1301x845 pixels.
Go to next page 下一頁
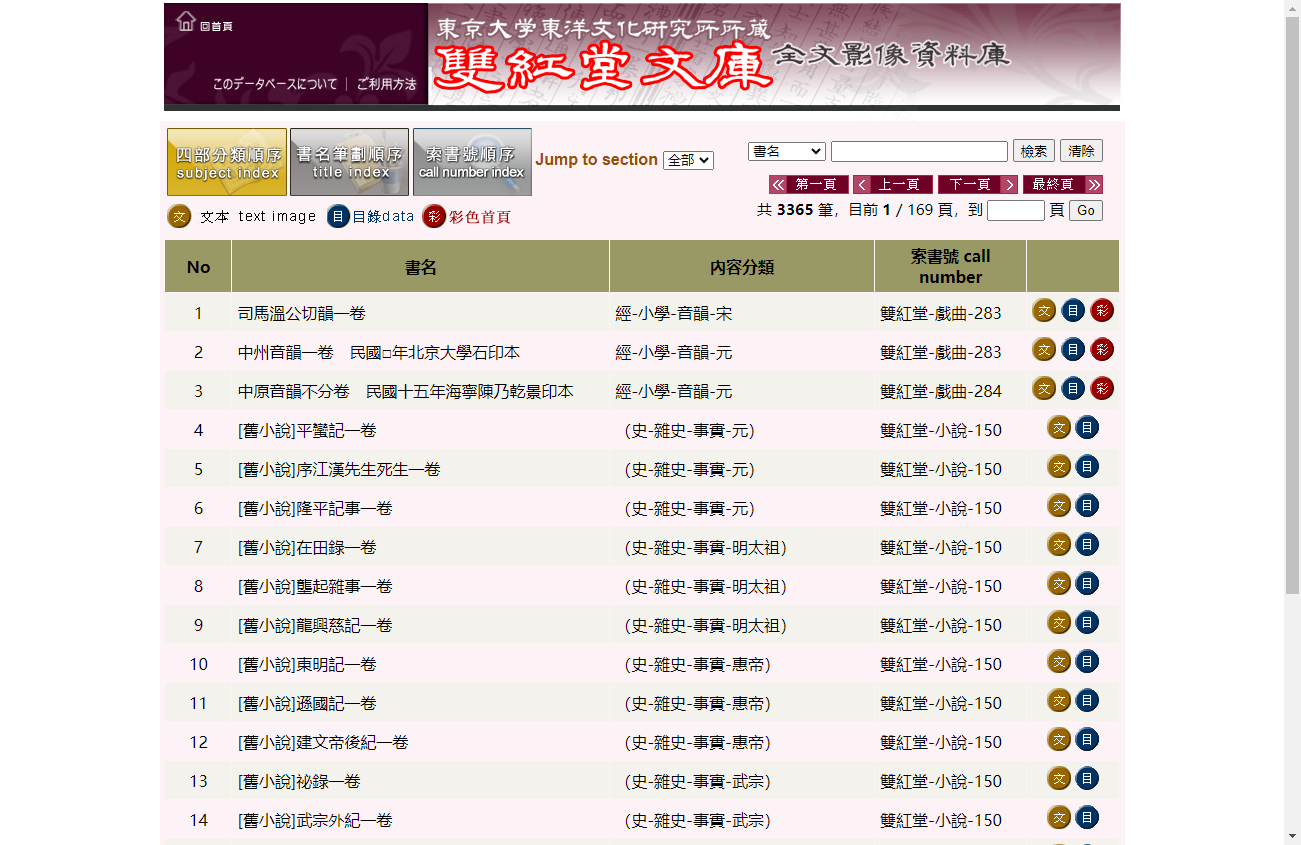pos(978,185)
